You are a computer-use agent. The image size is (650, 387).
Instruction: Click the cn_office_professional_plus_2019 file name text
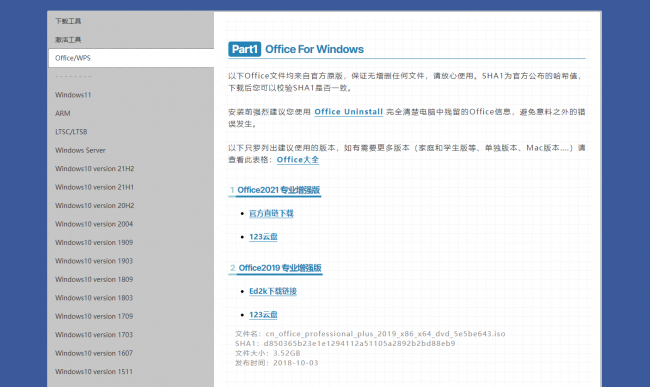[386, 334]
